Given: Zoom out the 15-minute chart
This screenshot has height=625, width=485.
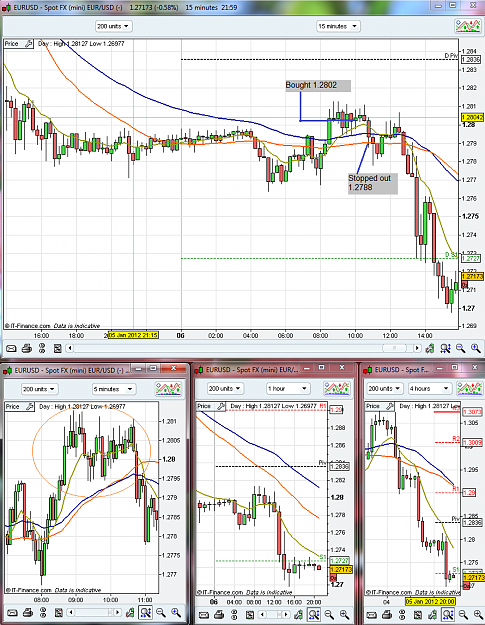Looking at the screenshot, I should (461, 349).
